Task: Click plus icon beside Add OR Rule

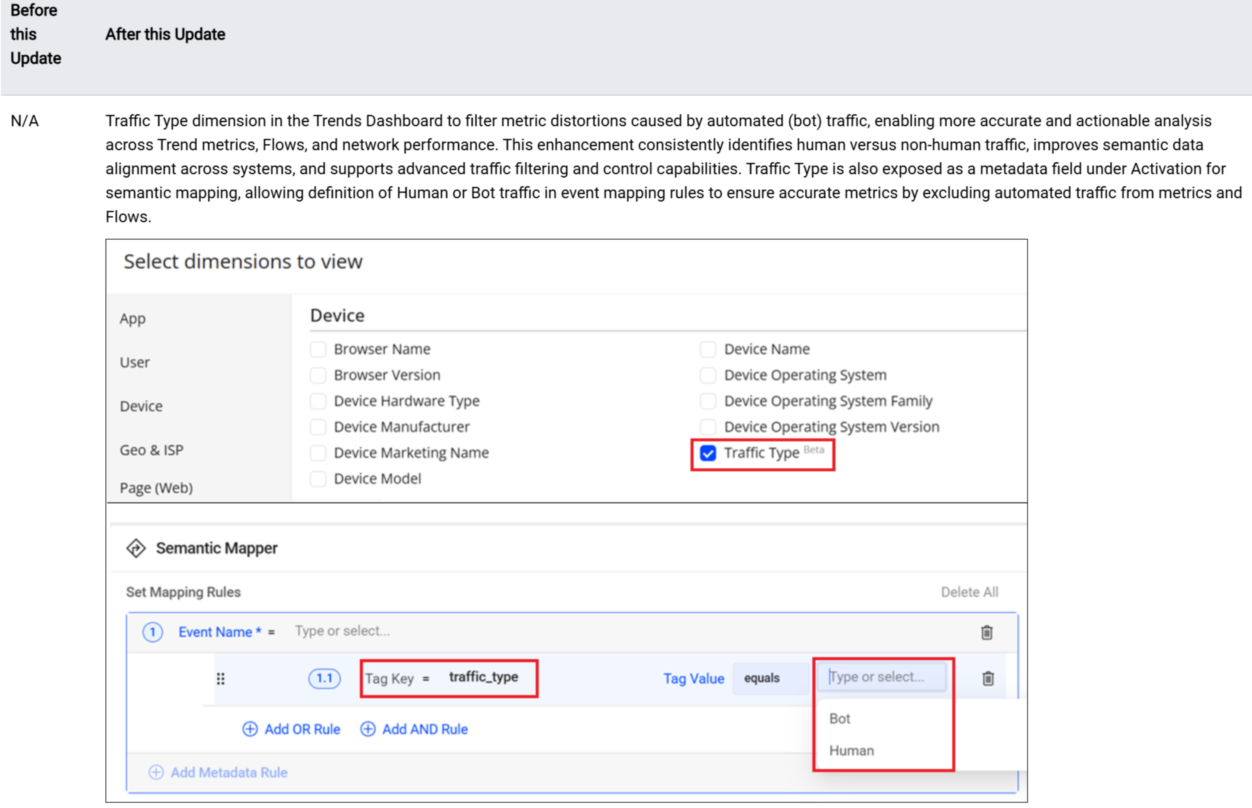Action: click(250, 729)
